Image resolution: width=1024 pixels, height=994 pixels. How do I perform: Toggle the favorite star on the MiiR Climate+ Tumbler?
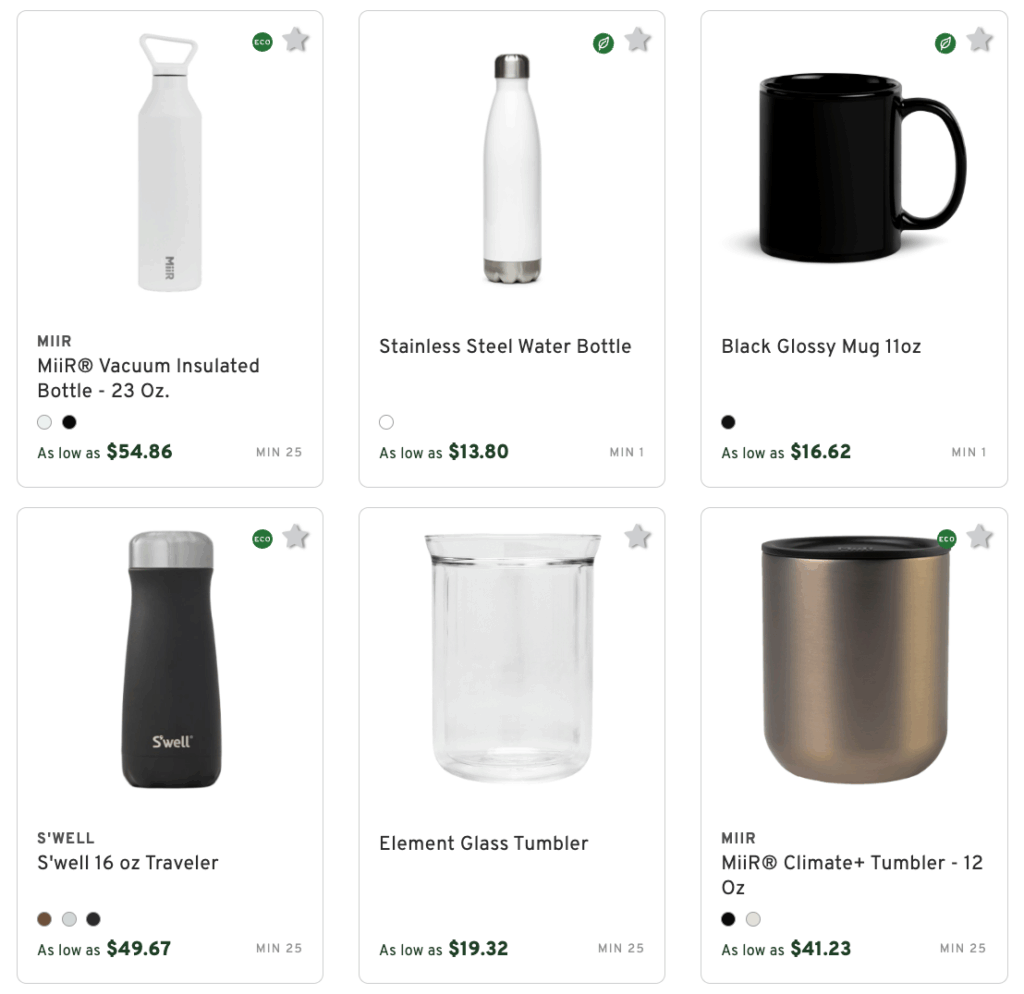point(980,537)
